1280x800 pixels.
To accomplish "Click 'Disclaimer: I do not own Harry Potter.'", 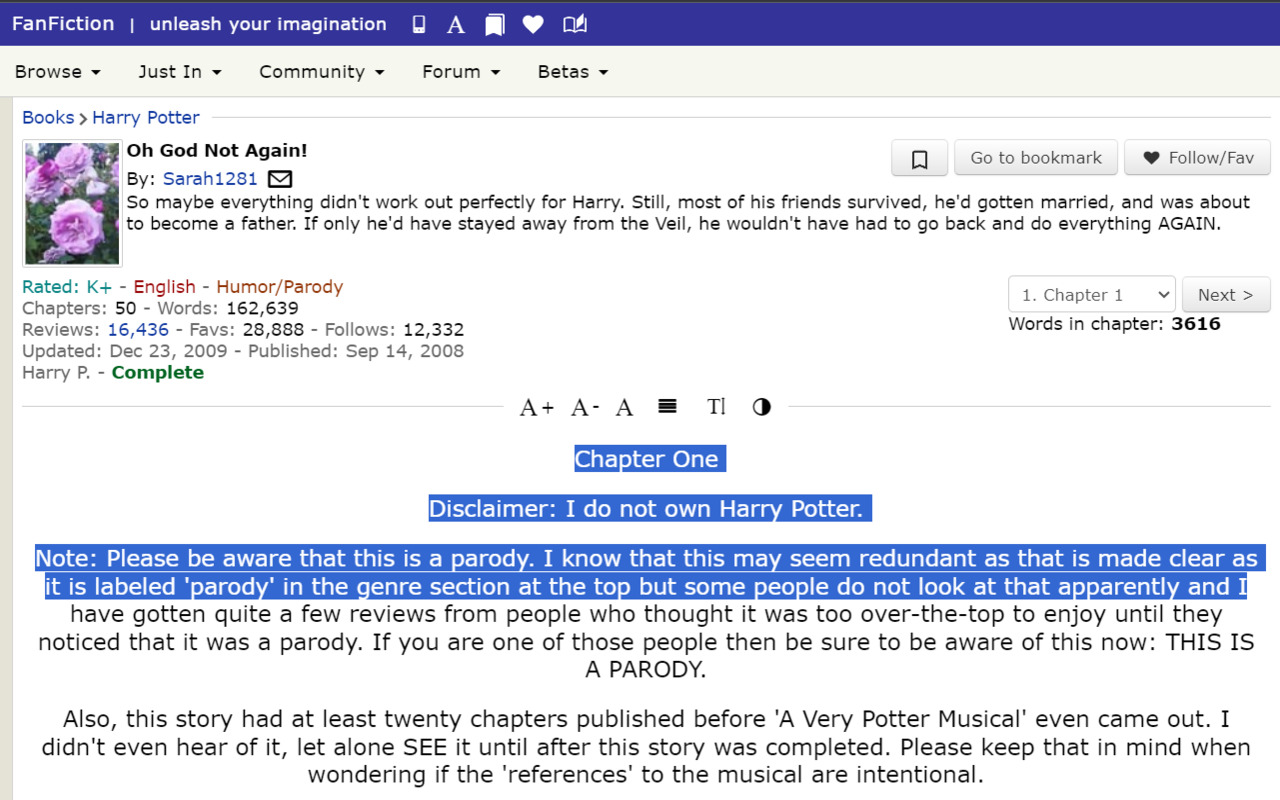I will (646, 509).
